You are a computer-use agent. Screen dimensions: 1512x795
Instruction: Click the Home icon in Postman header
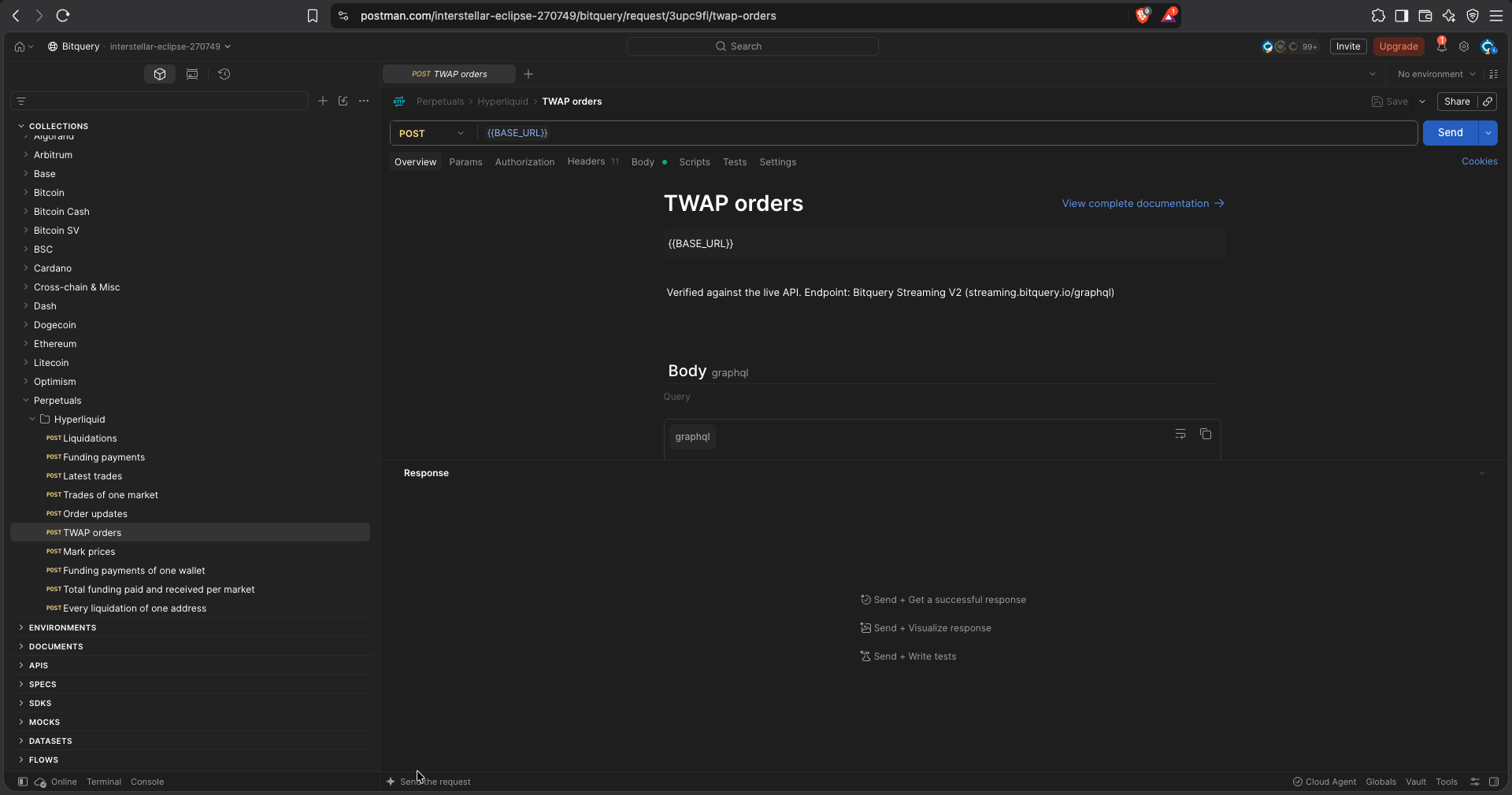[x=20, y=46]
